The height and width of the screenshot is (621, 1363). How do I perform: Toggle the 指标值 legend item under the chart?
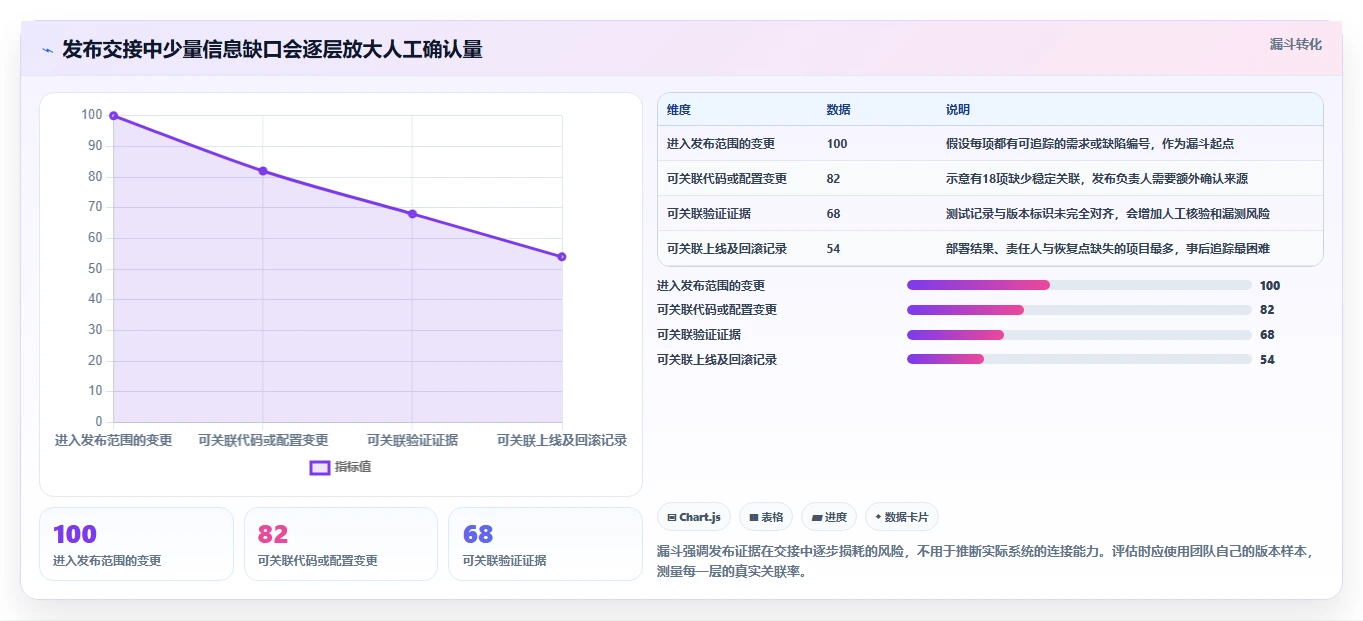click(x=340, y=467)
